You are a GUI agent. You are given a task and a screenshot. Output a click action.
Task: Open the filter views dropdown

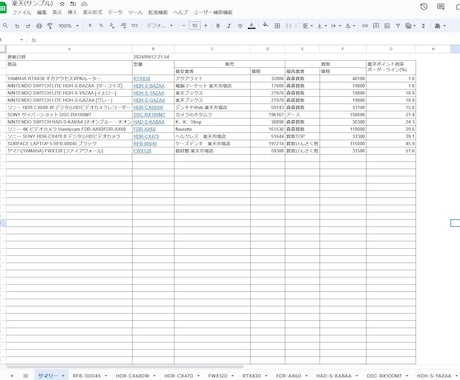pyautogui.click(x=411, y=26)
